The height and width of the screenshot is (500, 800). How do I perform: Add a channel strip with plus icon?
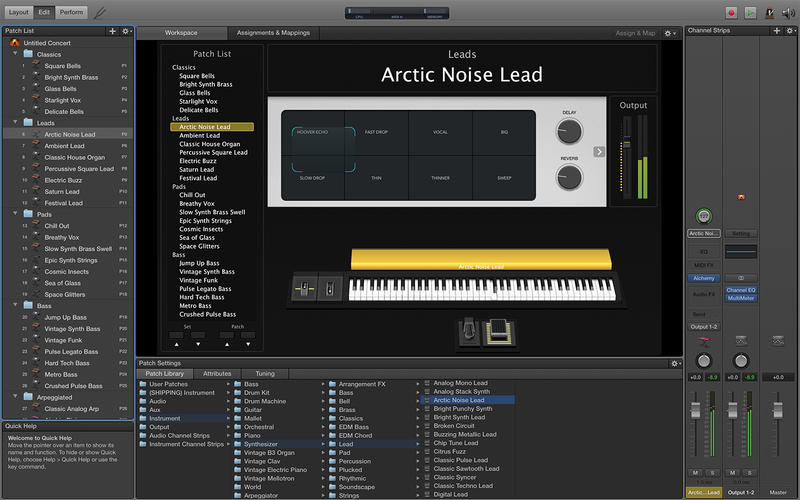coord(776,32)
